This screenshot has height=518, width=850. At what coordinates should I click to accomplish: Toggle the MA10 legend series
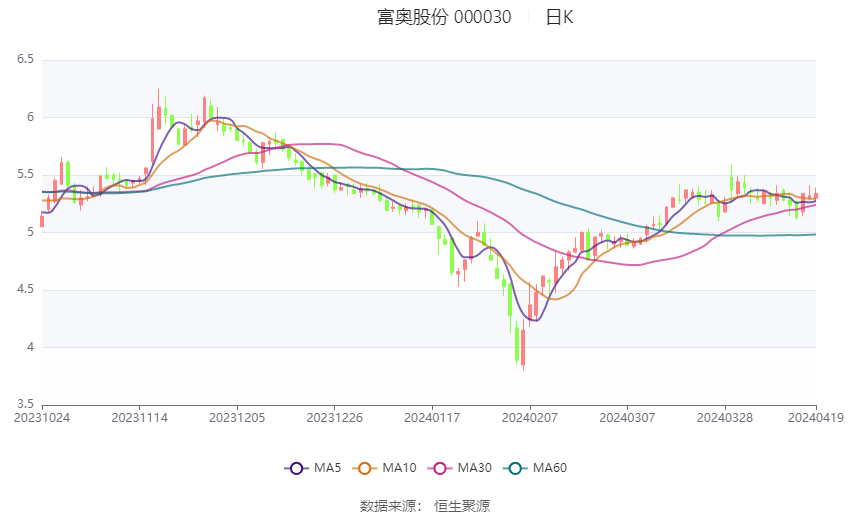[384, 468]
